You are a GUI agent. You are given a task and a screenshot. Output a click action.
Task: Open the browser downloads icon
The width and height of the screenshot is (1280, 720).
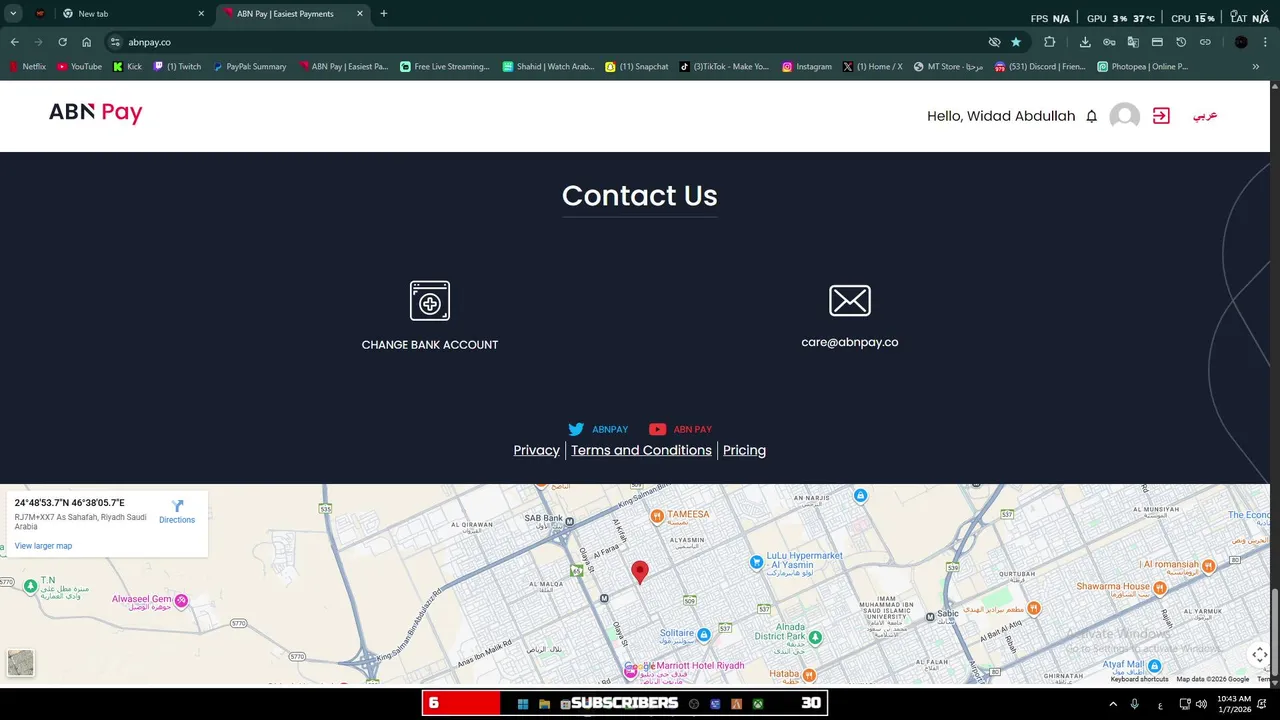(x=1085, y=42)
